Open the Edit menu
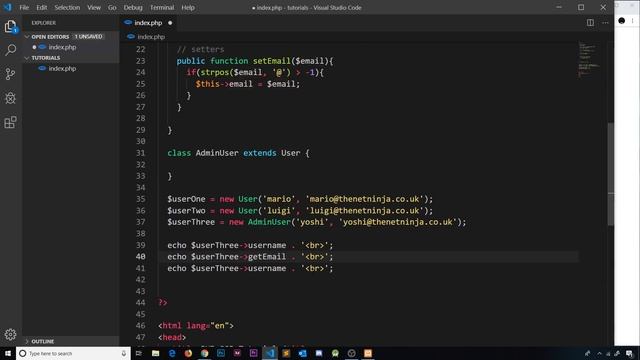The image size is (640, 360). click(x=42, y=7)
